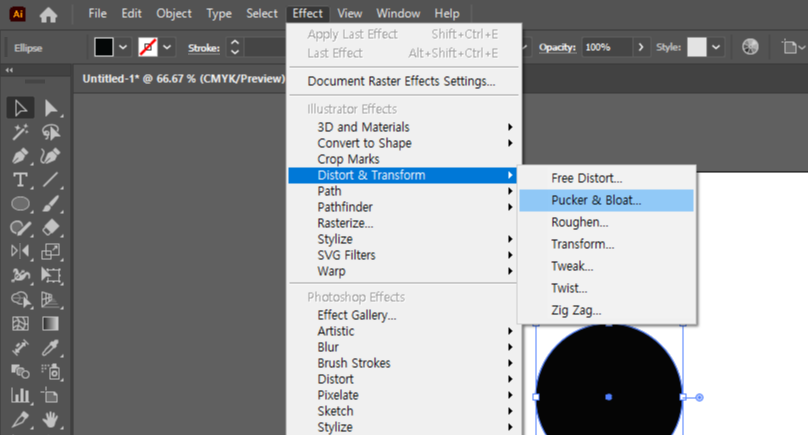This screenshot has height=435, width=808.
Task: Open the Stroke panel link
Action: click(204, 48)
